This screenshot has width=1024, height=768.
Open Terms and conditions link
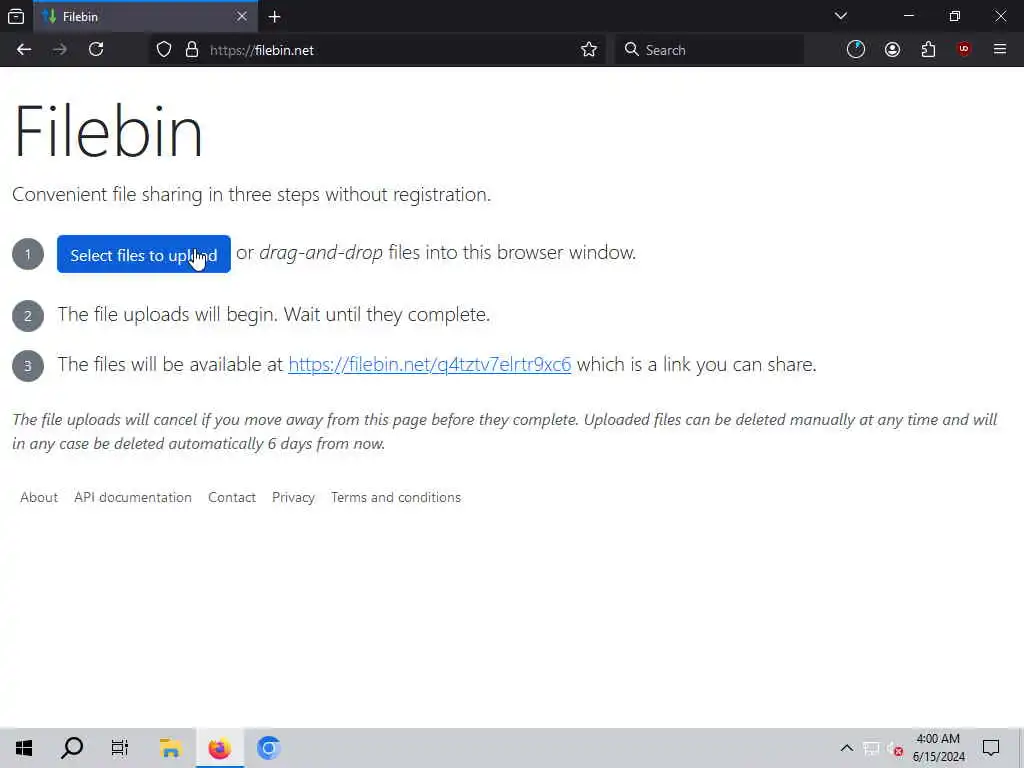tap(396, 498)
